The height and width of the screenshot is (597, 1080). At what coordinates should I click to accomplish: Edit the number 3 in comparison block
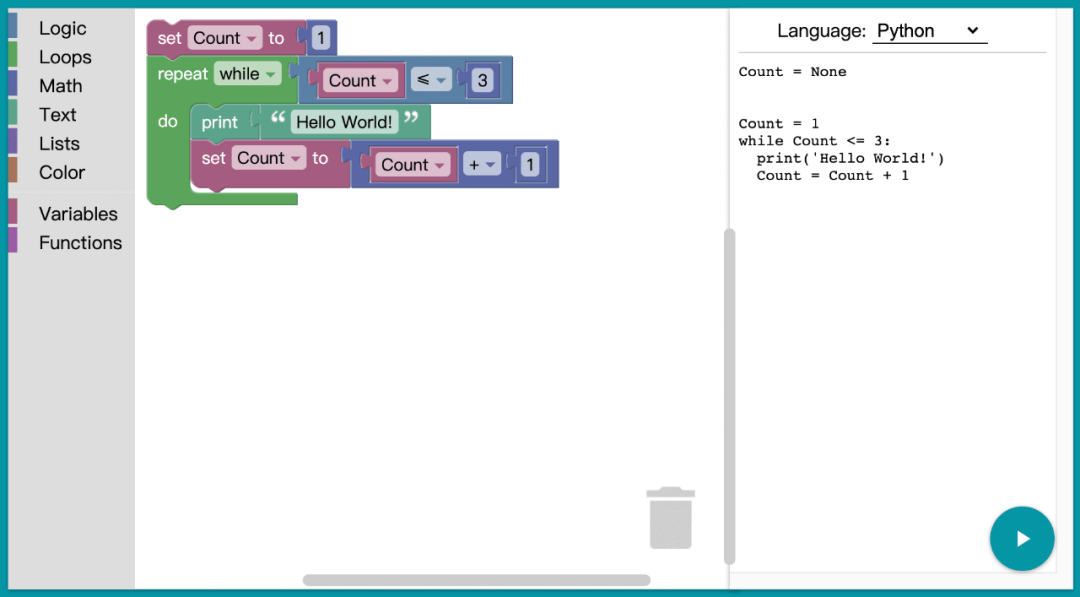tap(482, 81)
